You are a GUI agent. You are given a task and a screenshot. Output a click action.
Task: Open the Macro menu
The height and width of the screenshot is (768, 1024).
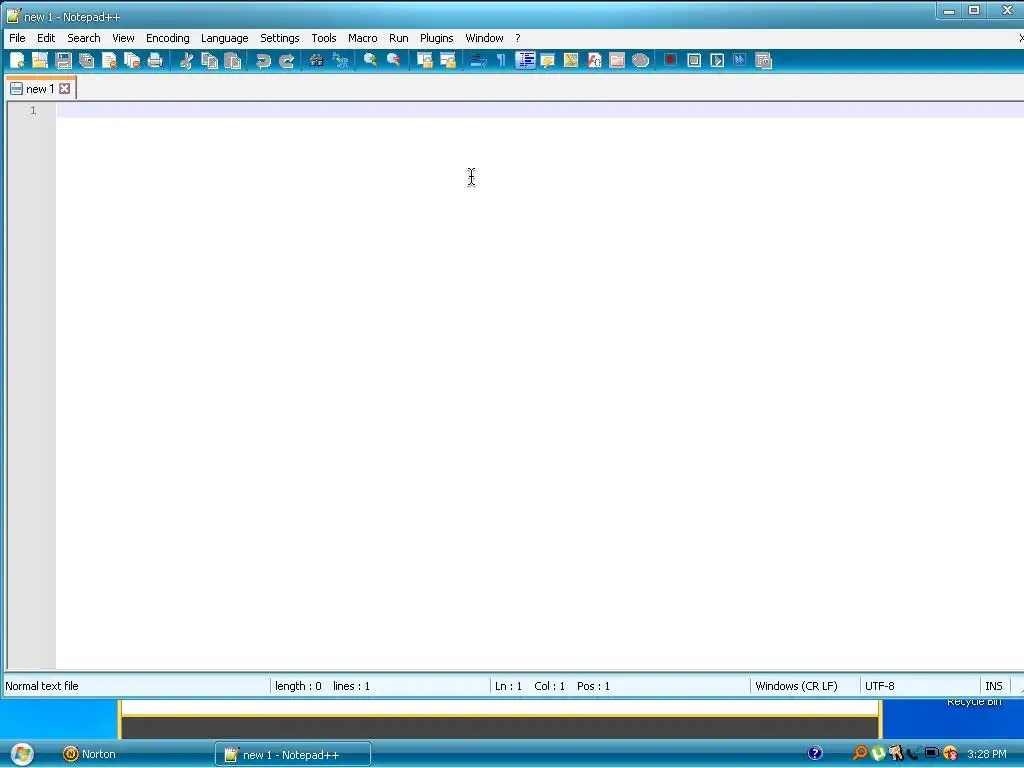tap(362, 38)
